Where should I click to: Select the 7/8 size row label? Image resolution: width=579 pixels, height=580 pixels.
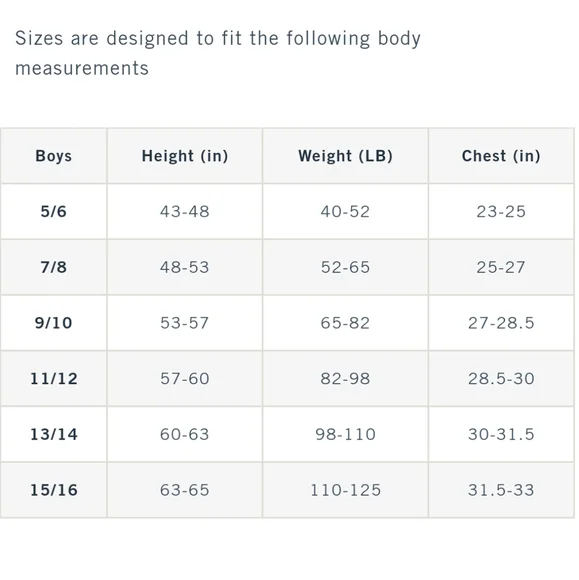[54, 267]
